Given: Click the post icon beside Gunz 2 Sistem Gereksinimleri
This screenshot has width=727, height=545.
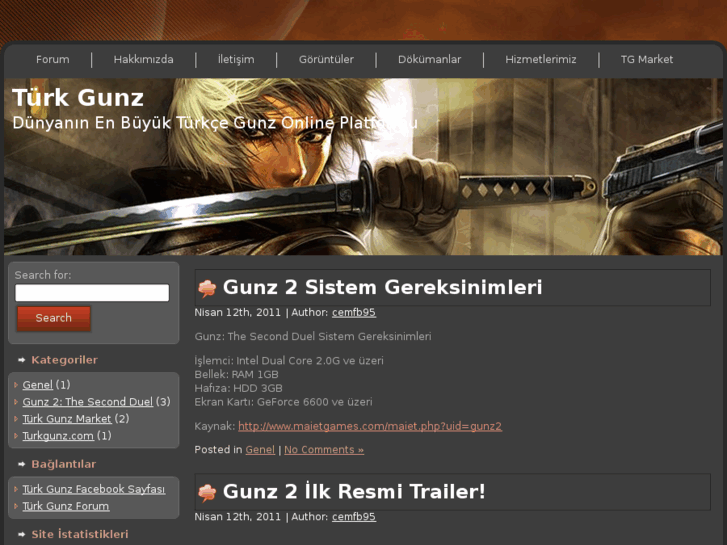Looking at the screenshot, I should (x=207, y=288).
